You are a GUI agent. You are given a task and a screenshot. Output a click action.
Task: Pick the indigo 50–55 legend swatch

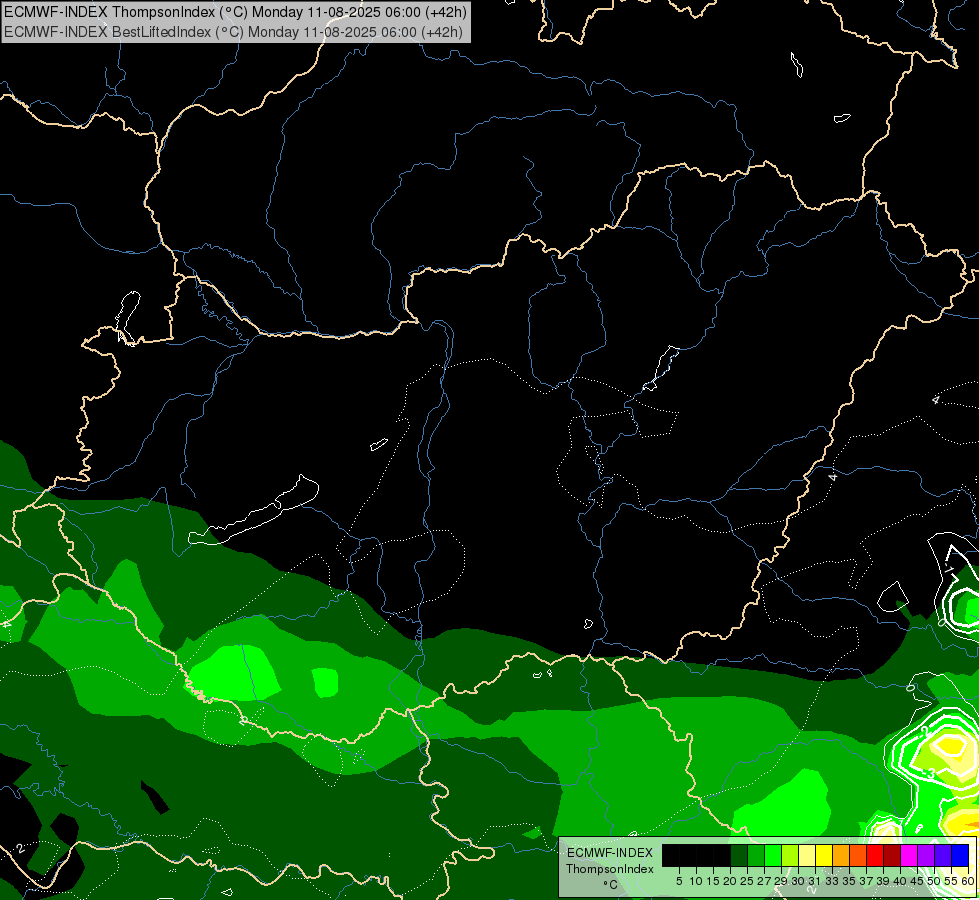pyautogui.click(x=943, y=855)
